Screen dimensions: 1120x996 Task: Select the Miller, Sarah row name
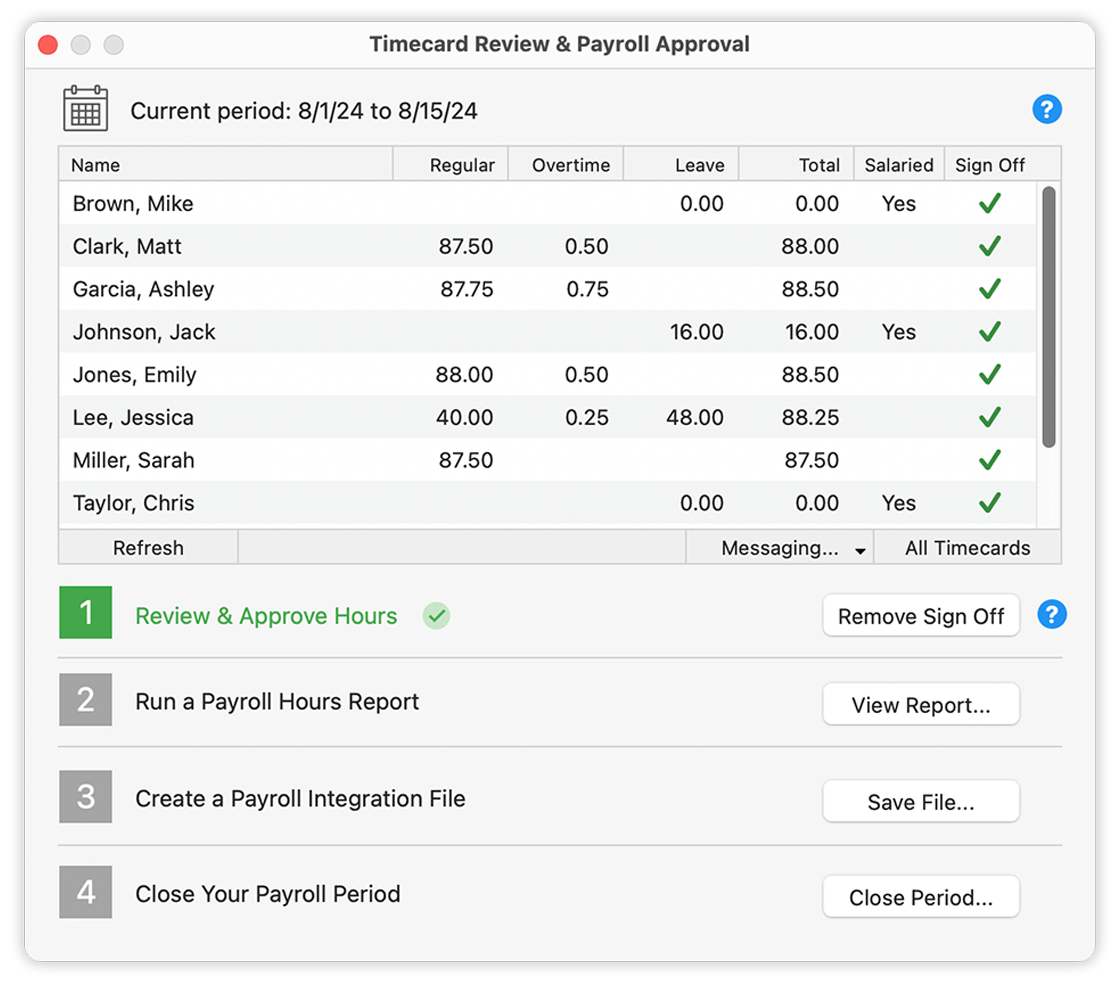point(134,460)
